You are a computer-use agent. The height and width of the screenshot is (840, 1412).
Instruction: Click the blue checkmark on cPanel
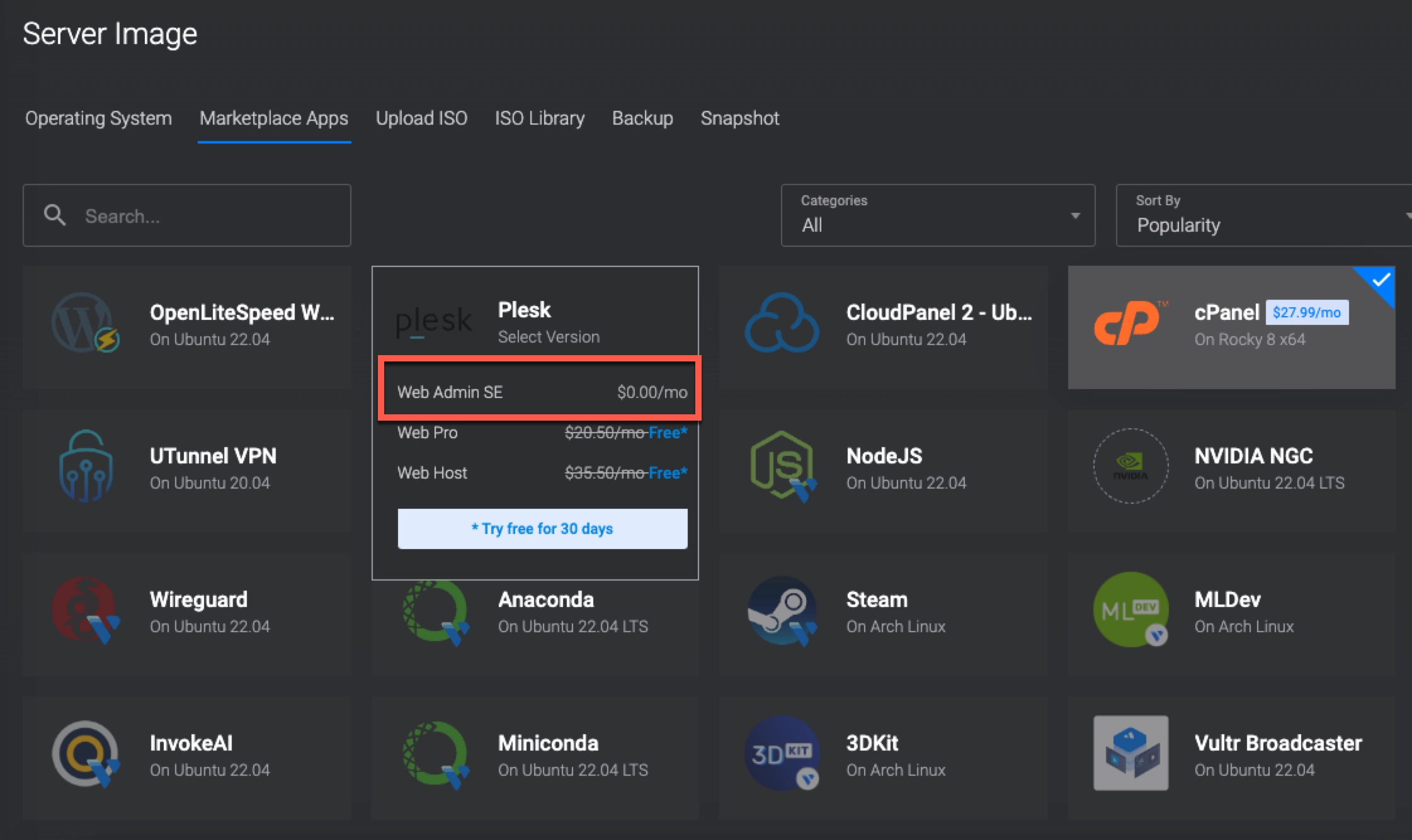[1381, 281]
